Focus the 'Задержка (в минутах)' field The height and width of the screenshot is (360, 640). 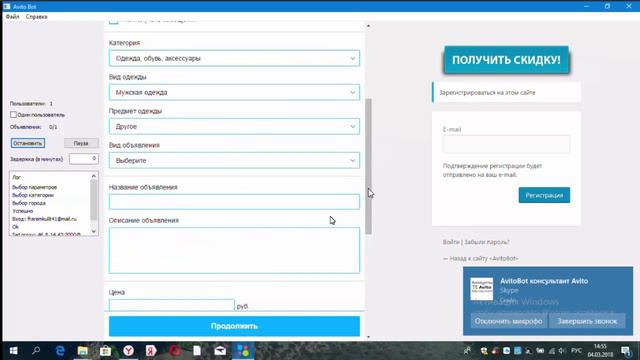click(x=84, y=159)
